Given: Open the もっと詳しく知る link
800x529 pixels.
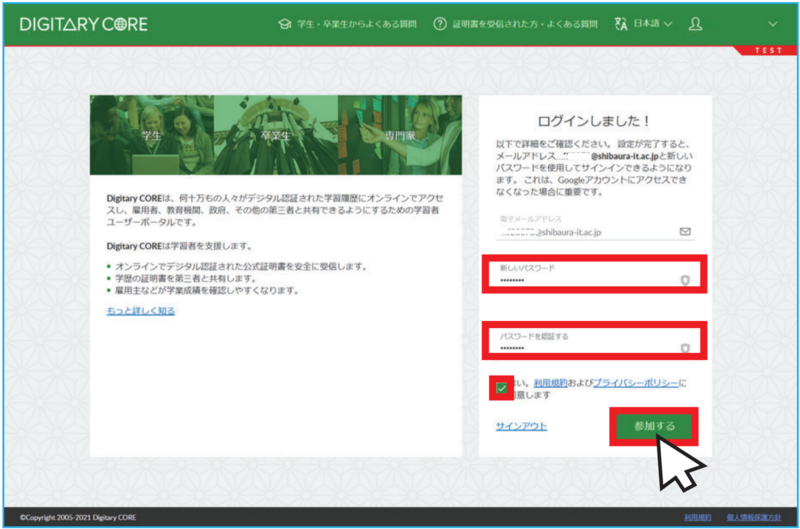Looking at the screenshot, I should coord(141,311).
